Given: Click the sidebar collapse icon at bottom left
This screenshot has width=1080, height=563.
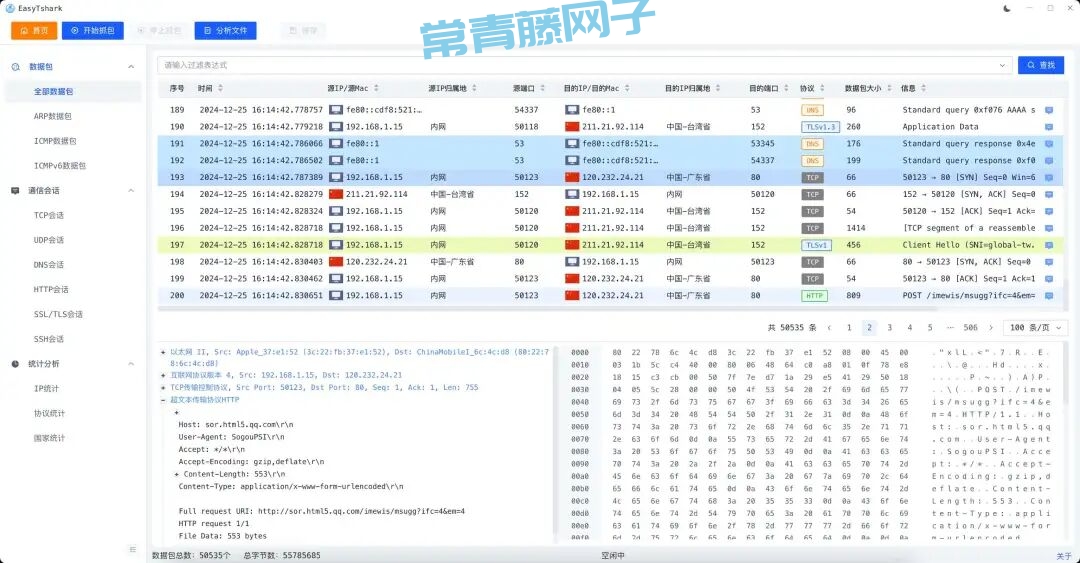Looking at the screenshot, I should pos(132,549).
